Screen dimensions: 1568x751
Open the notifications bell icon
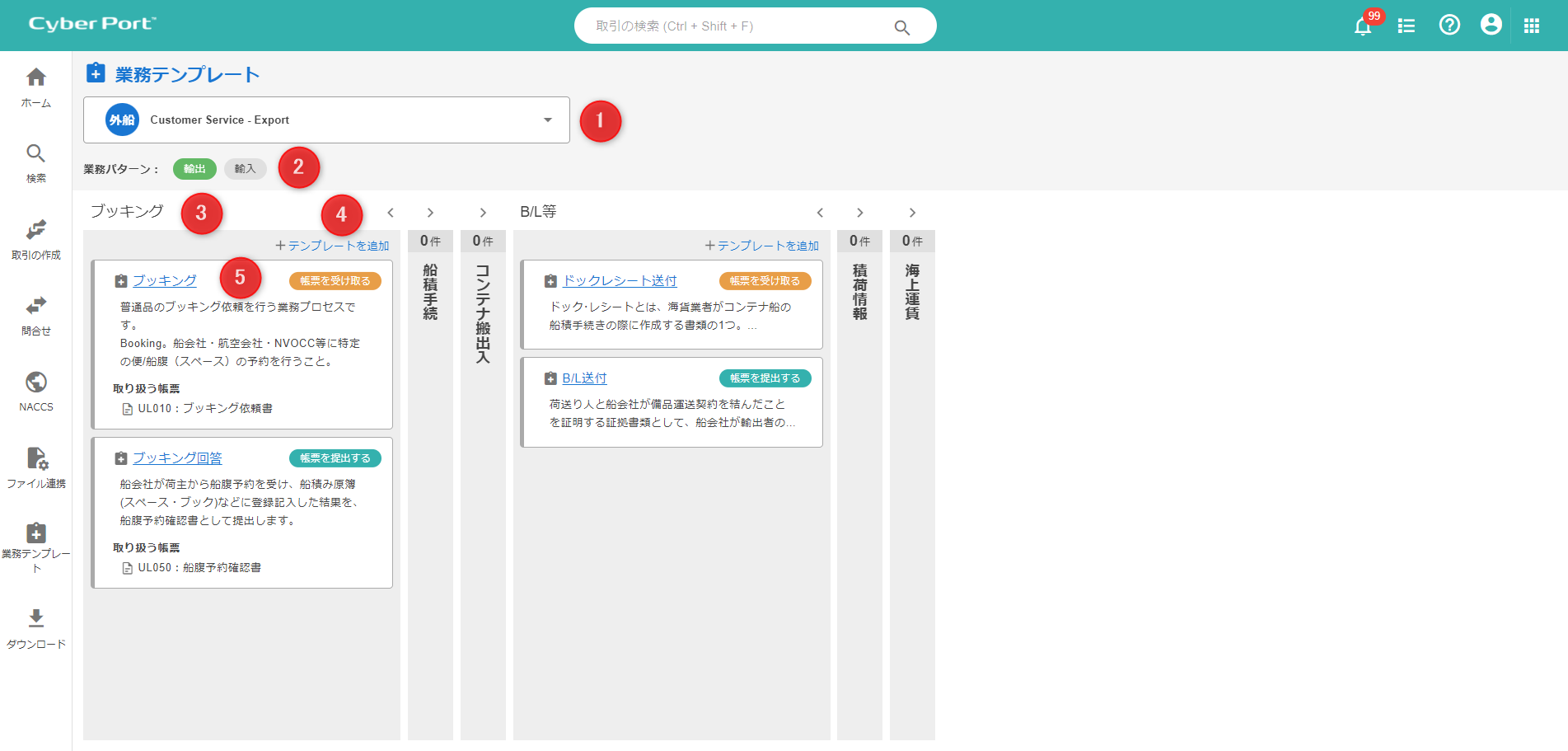[x=1363, y=26]
